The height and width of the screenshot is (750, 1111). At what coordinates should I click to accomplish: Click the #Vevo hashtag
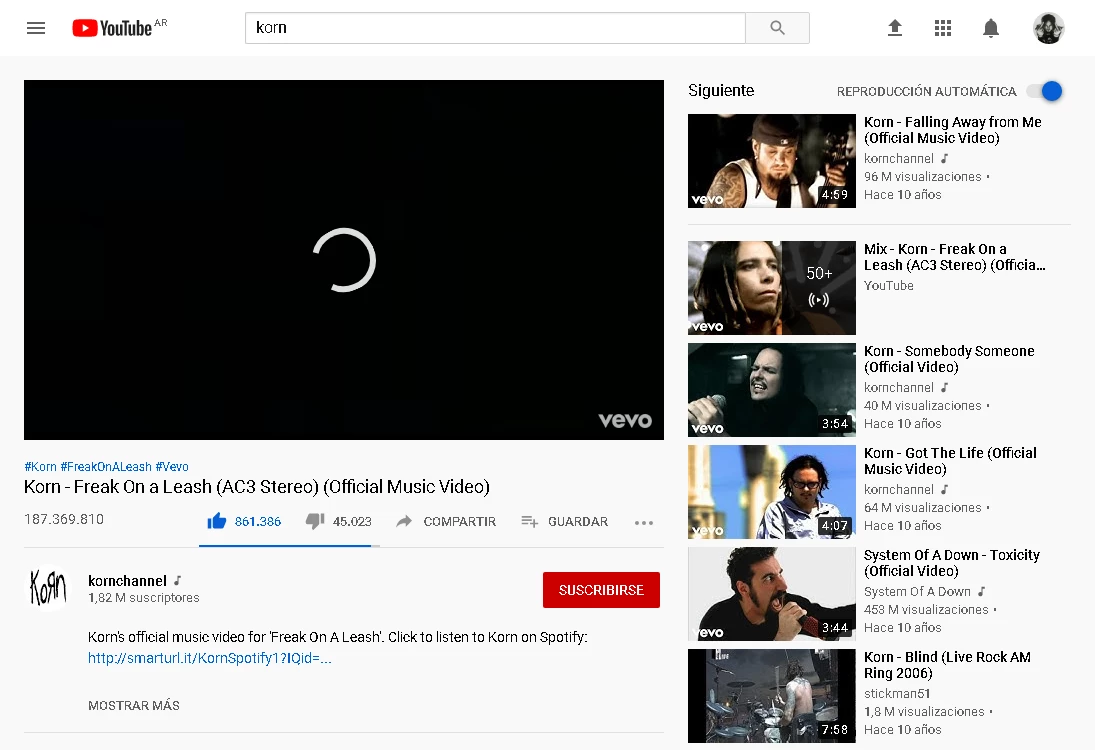point(172,467)
